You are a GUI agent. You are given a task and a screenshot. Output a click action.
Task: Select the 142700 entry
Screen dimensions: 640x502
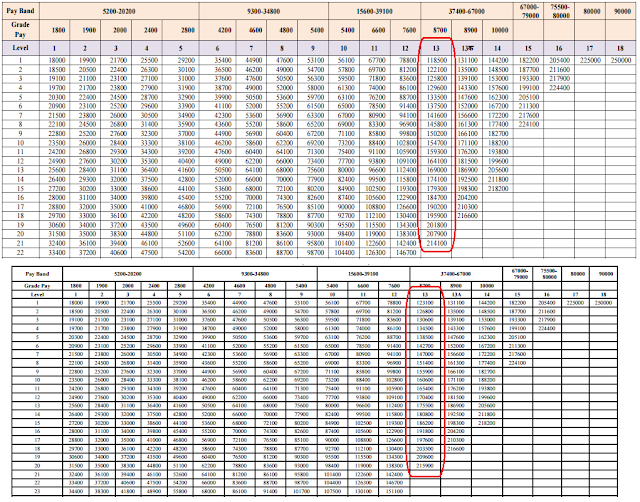click(425, 346)
